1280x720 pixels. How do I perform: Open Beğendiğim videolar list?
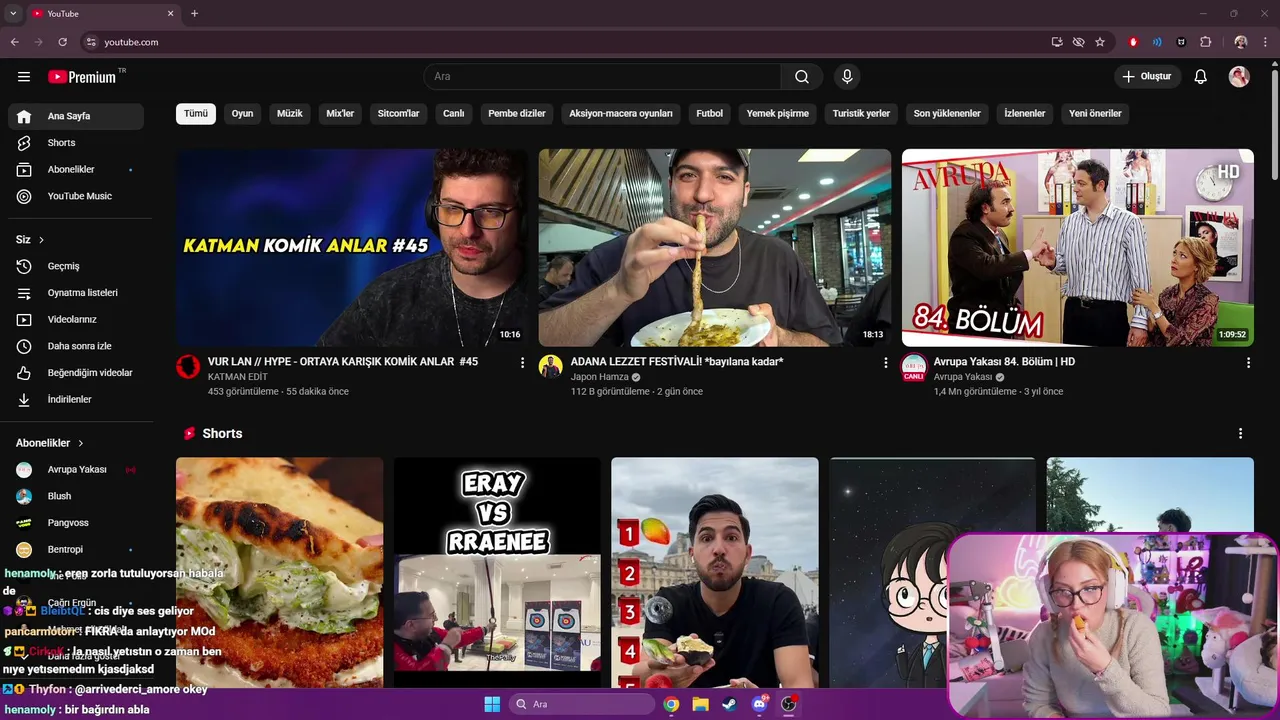[x=76, y=373]
